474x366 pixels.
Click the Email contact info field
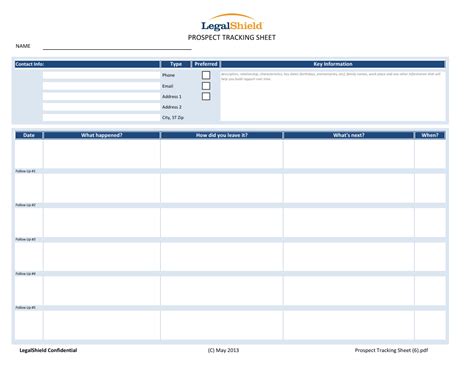click(x=101, y=86)
